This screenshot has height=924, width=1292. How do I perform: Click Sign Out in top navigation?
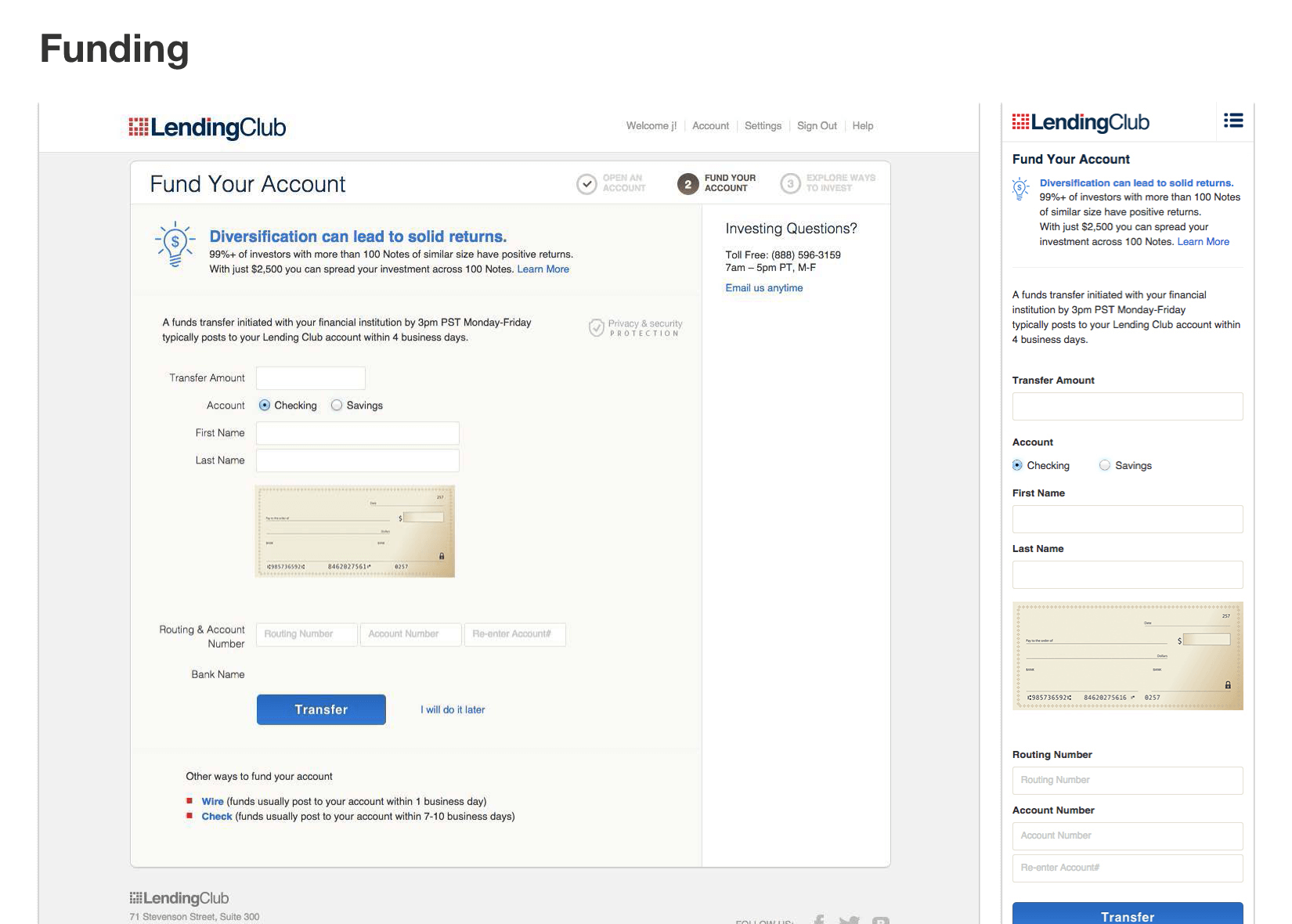pos(817,126)
